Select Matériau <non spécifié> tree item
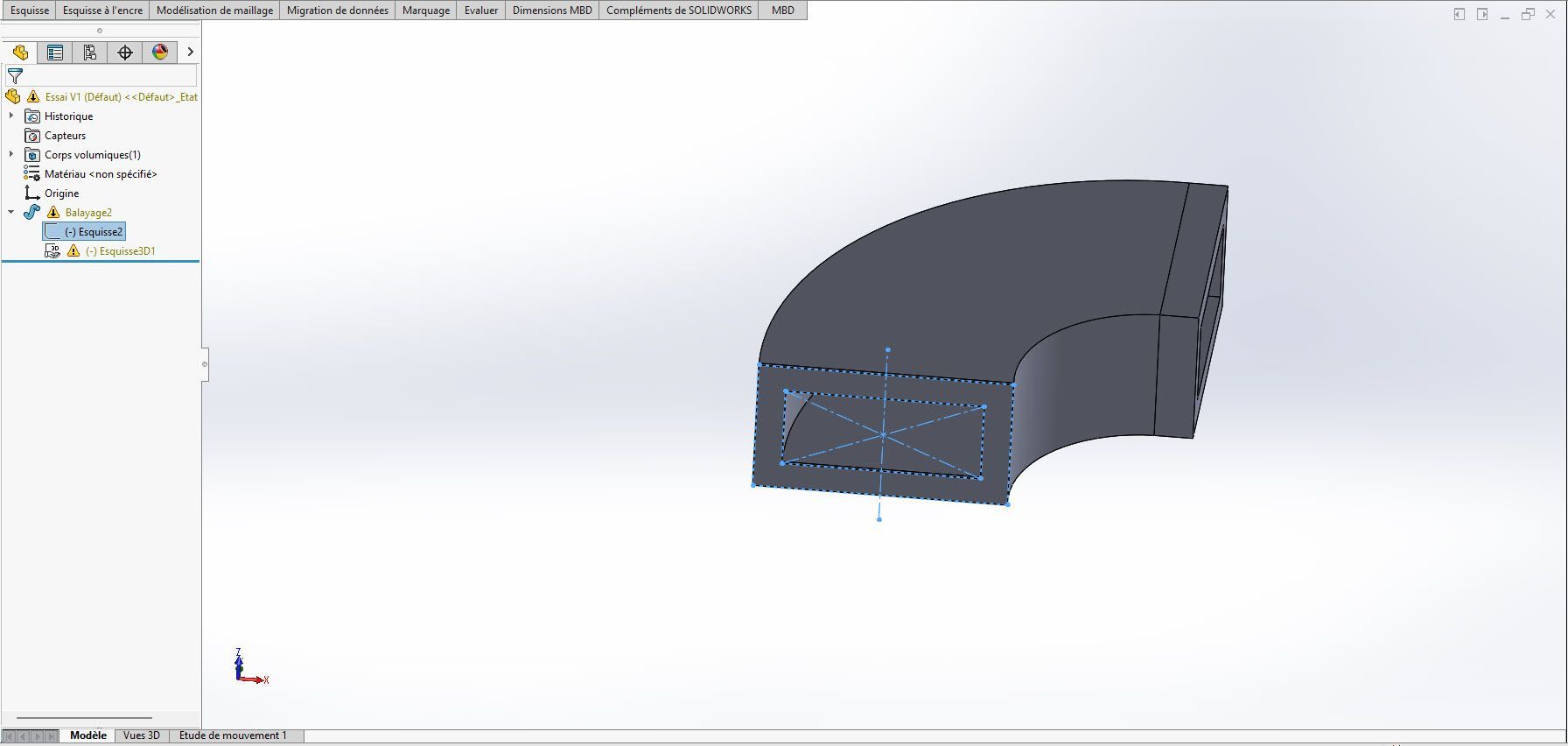The image size is (1568, 746). tap(101, 174)
